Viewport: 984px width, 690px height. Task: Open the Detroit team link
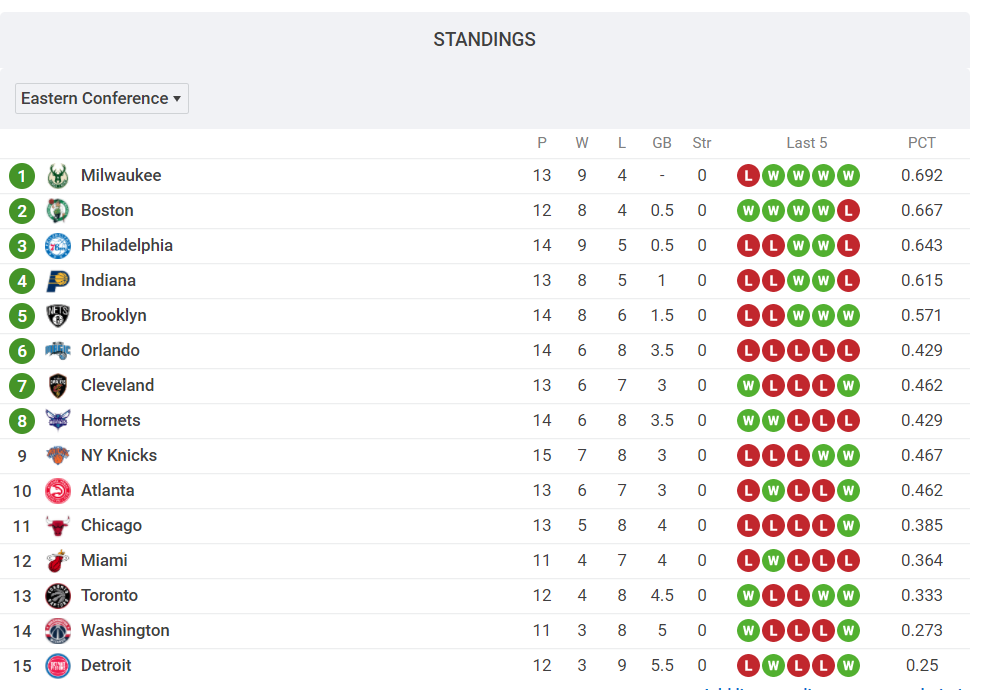click(x=106, y=665)
